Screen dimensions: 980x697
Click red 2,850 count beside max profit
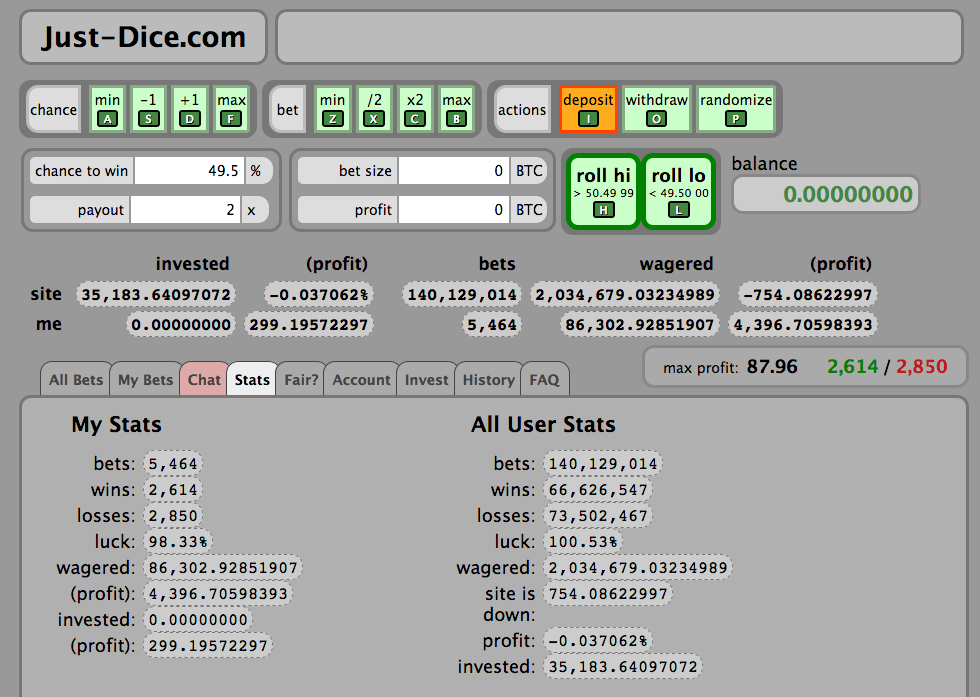click(922, 366)
